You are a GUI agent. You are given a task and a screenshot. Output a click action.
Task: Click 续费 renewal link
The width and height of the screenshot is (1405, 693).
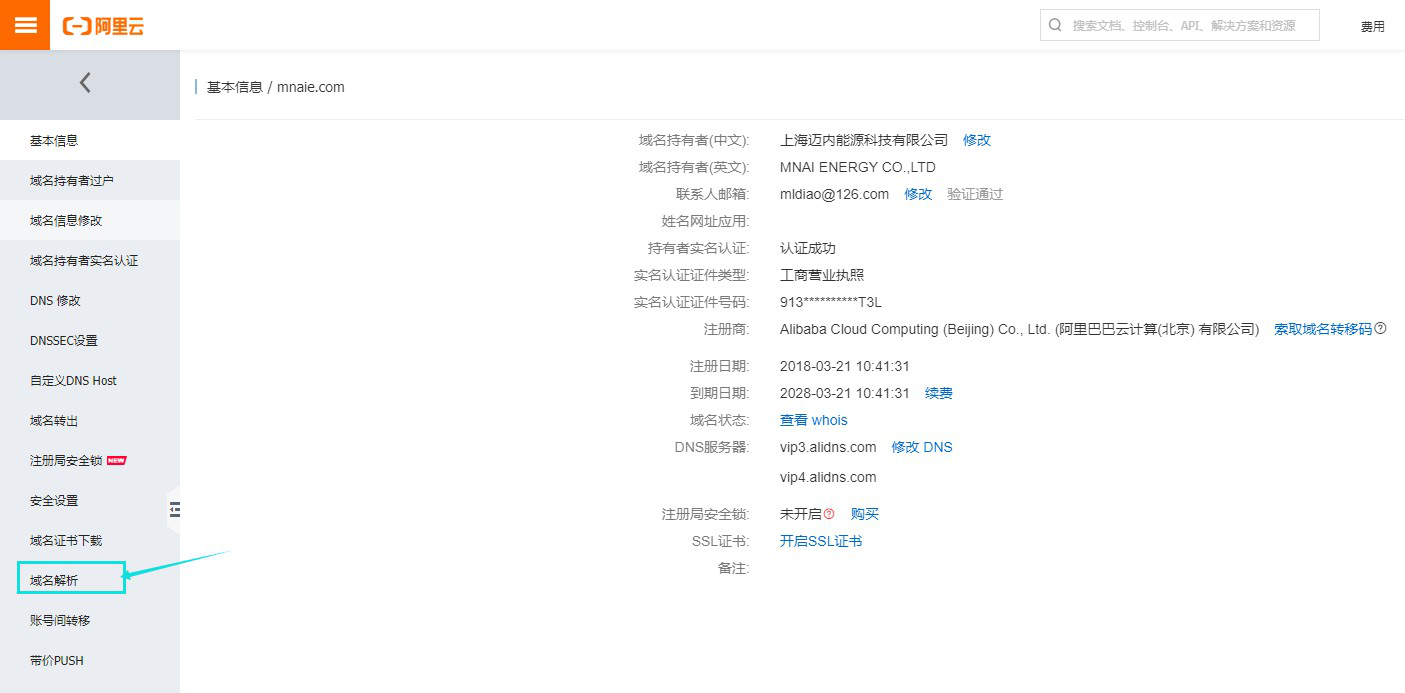[939, 393]
